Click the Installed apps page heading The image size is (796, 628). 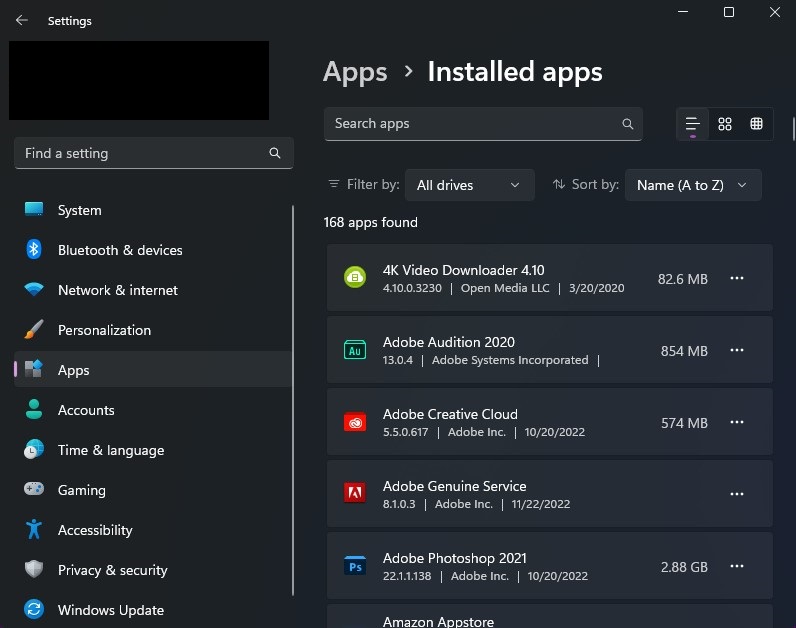515,72
